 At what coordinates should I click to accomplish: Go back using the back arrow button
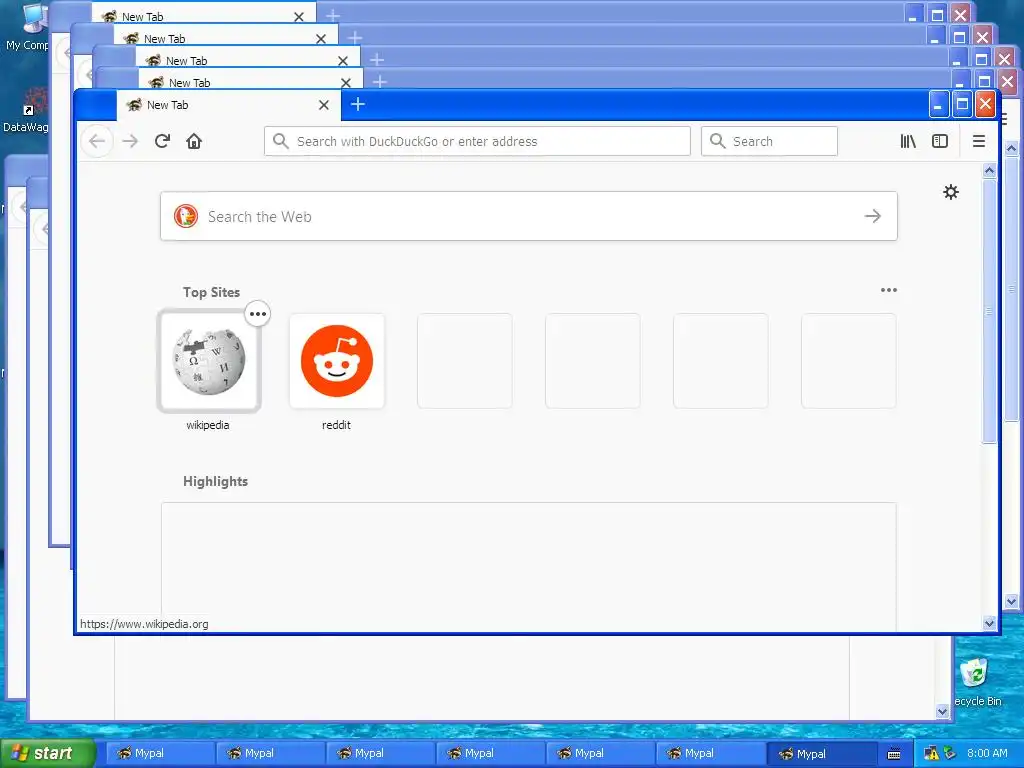[x=97, y=141]
